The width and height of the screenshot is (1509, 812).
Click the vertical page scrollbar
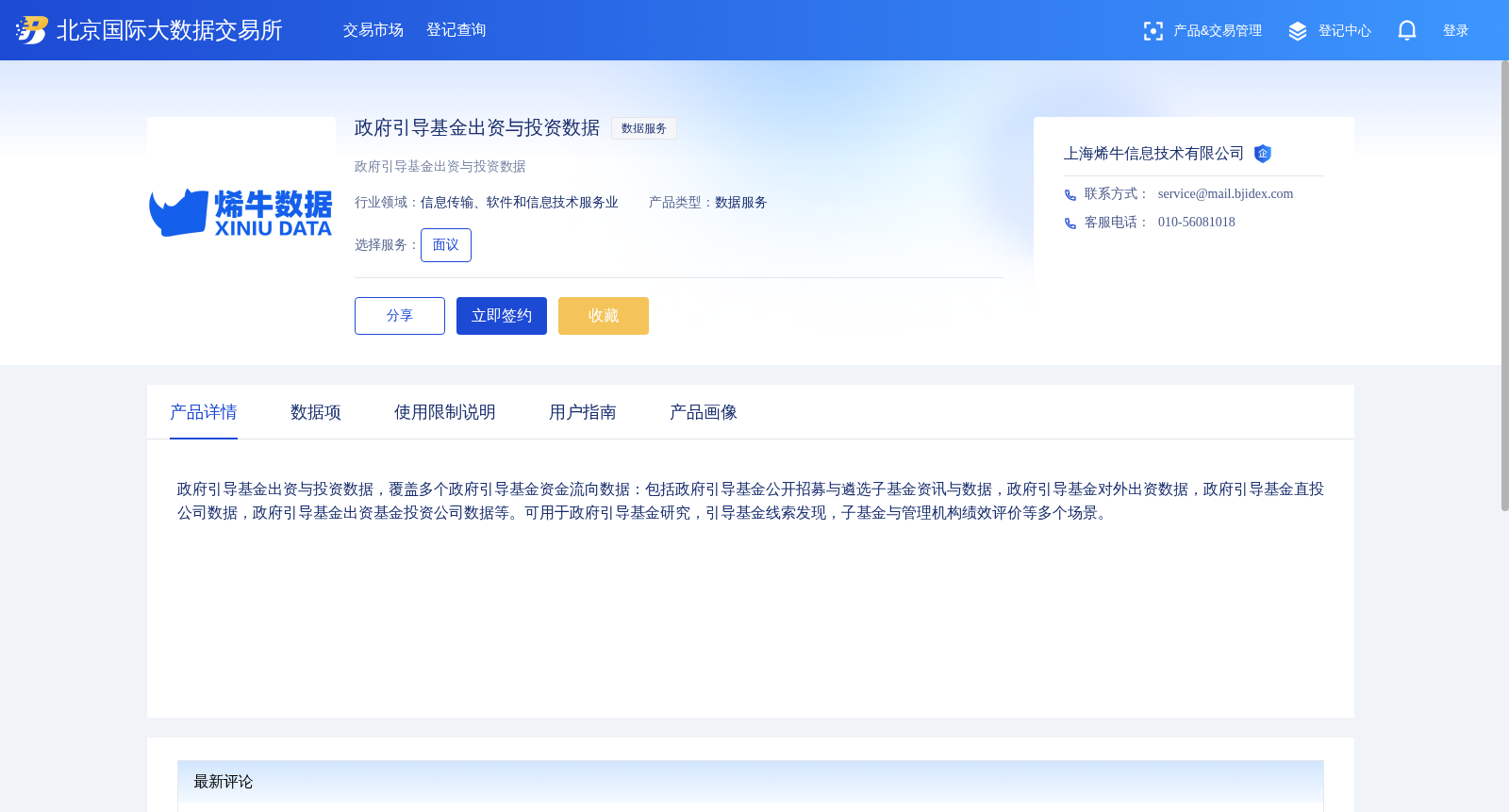(x=1504, y=286)
